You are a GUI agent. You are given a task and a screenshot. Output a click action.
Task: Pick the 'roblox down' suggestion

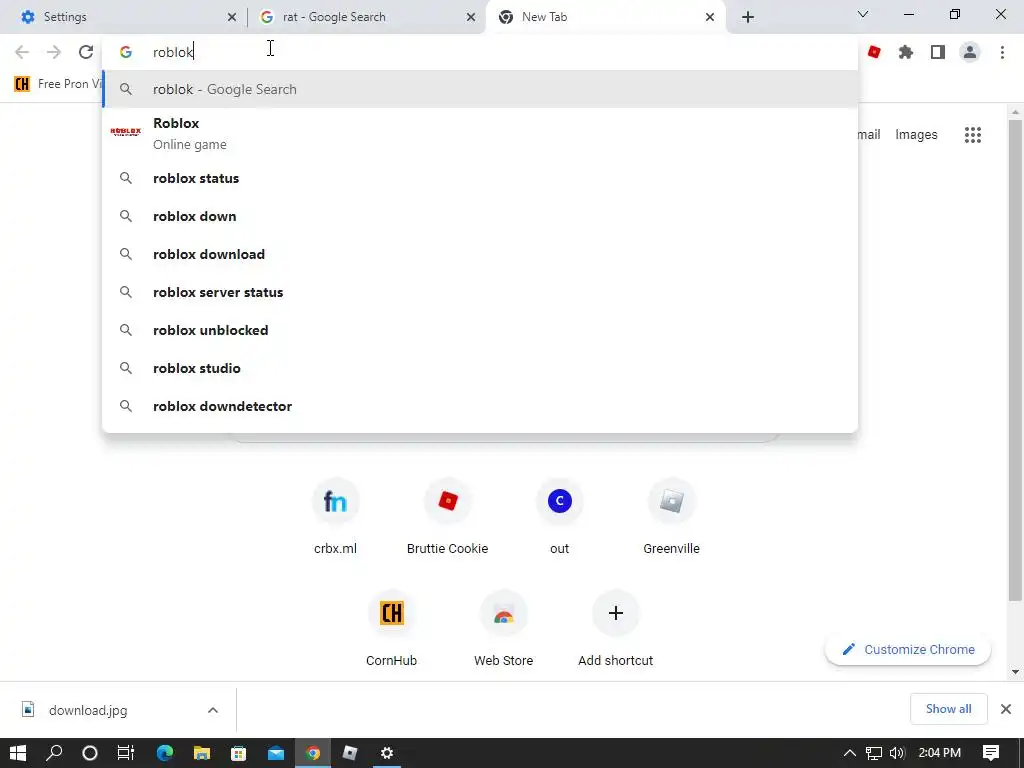point(480,216)
